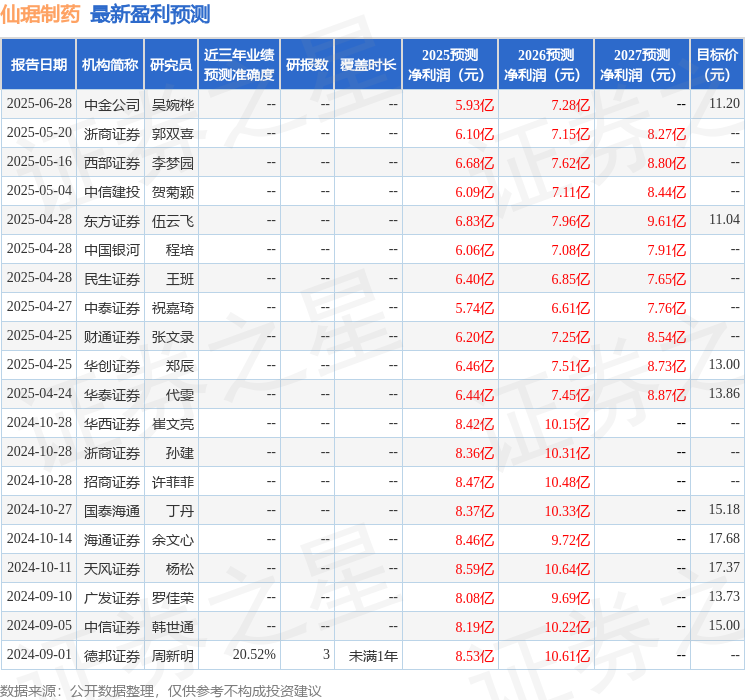This screenshot has height=700, width=745.
Task: Select analyst 李梦园
Action: (x=172, y=163)
